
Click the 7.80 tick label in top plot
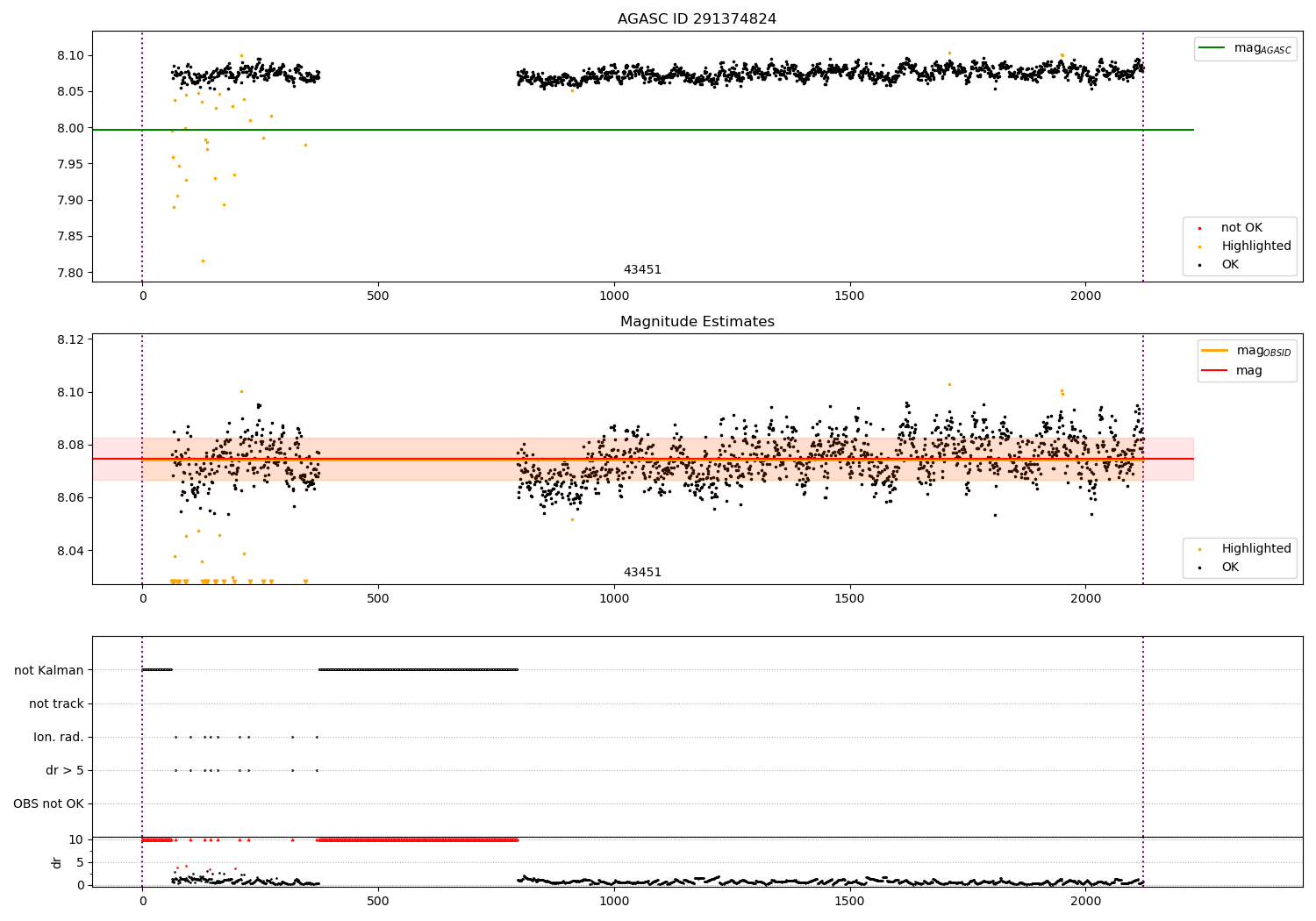tap(71, 273)
